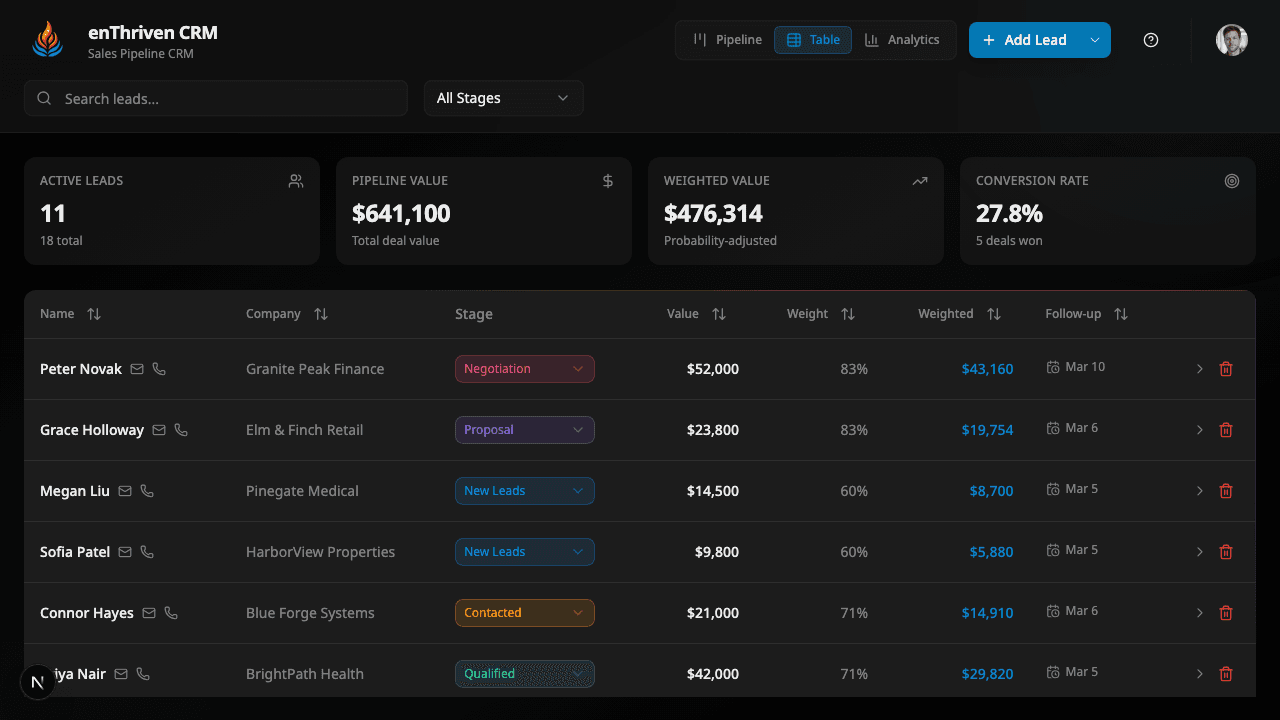Open the All Stages filter dropdown
1280x720 pixels.
pyautogui.click(x=503, y=98)
